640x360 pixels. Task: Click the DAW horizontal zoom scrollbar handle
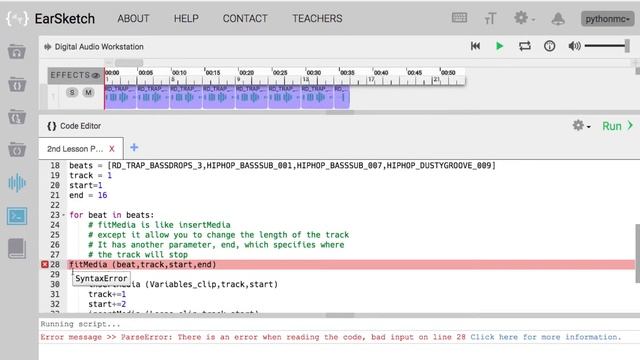coord(129,62)
